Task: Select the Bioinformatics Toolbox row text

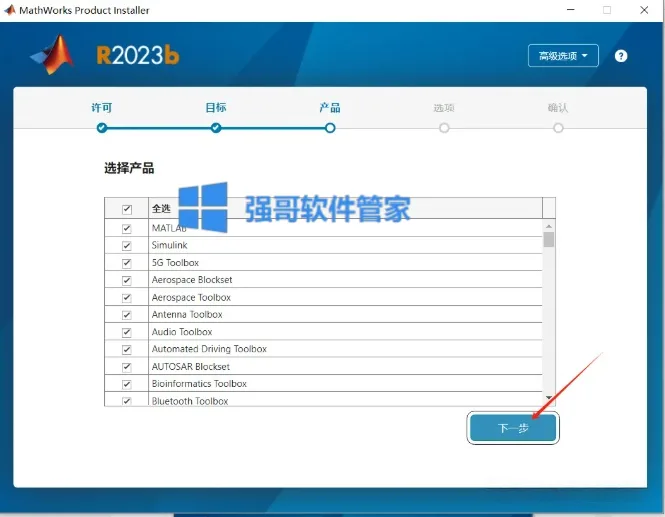Action: 199,384
